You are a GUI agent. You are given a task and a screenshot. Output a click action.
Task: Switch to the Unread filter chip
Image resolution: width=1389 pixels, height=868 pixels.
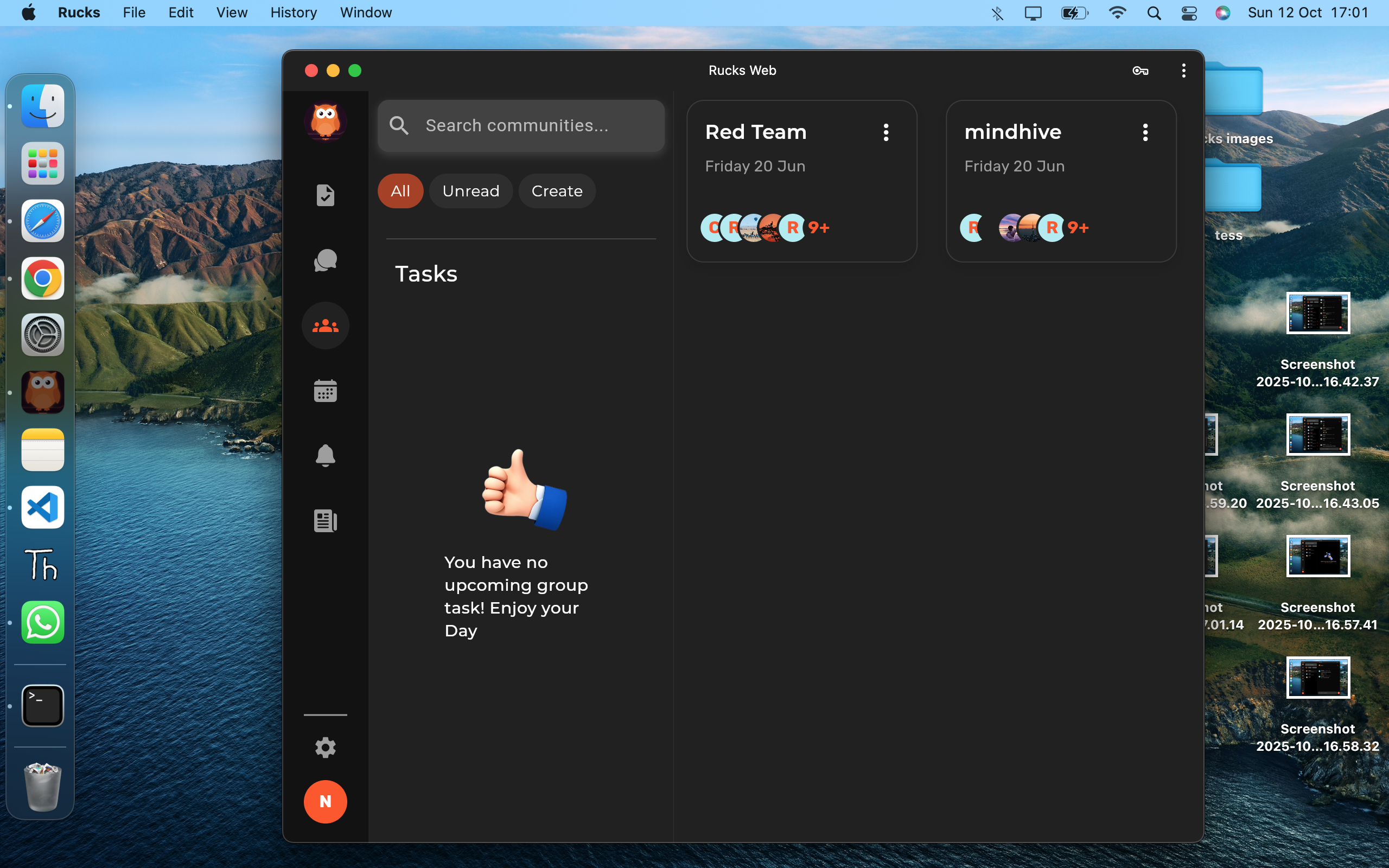click(x=470, y=191)
